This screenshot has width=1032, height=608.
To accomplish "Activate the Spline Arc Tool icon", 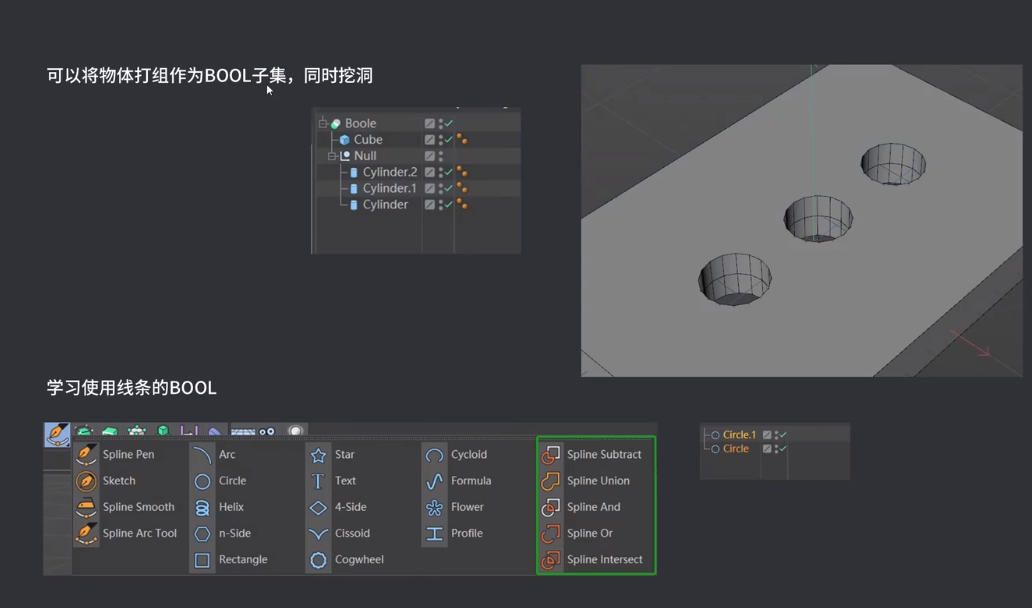I will point(86,534).
